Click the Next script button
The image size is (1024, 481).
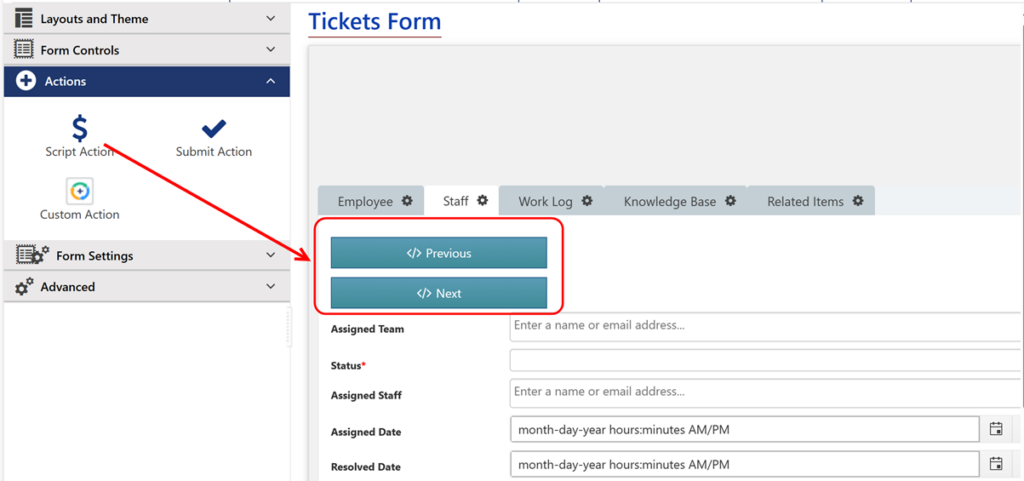439,293
